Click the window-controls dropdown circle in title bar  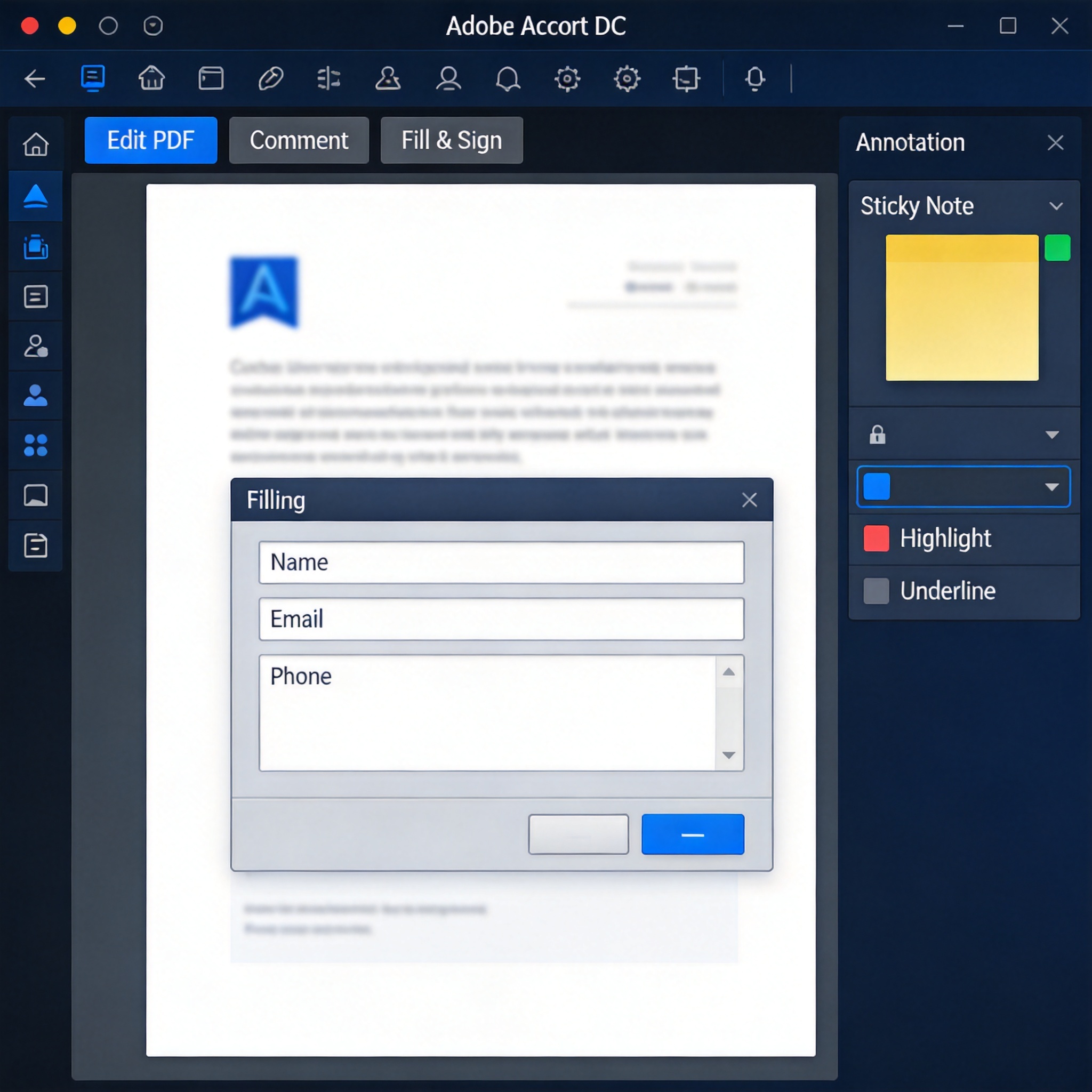[x=153, y=26]
